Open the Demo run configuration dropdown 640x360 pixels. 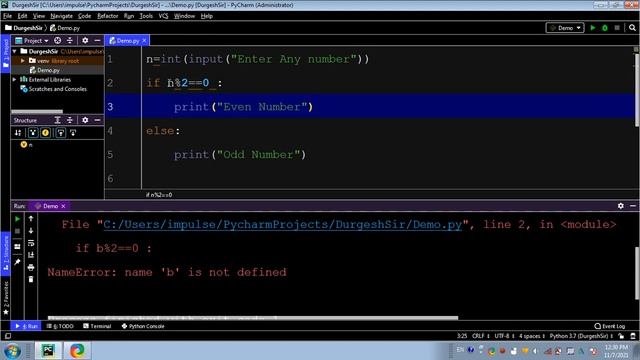point(565,28)
